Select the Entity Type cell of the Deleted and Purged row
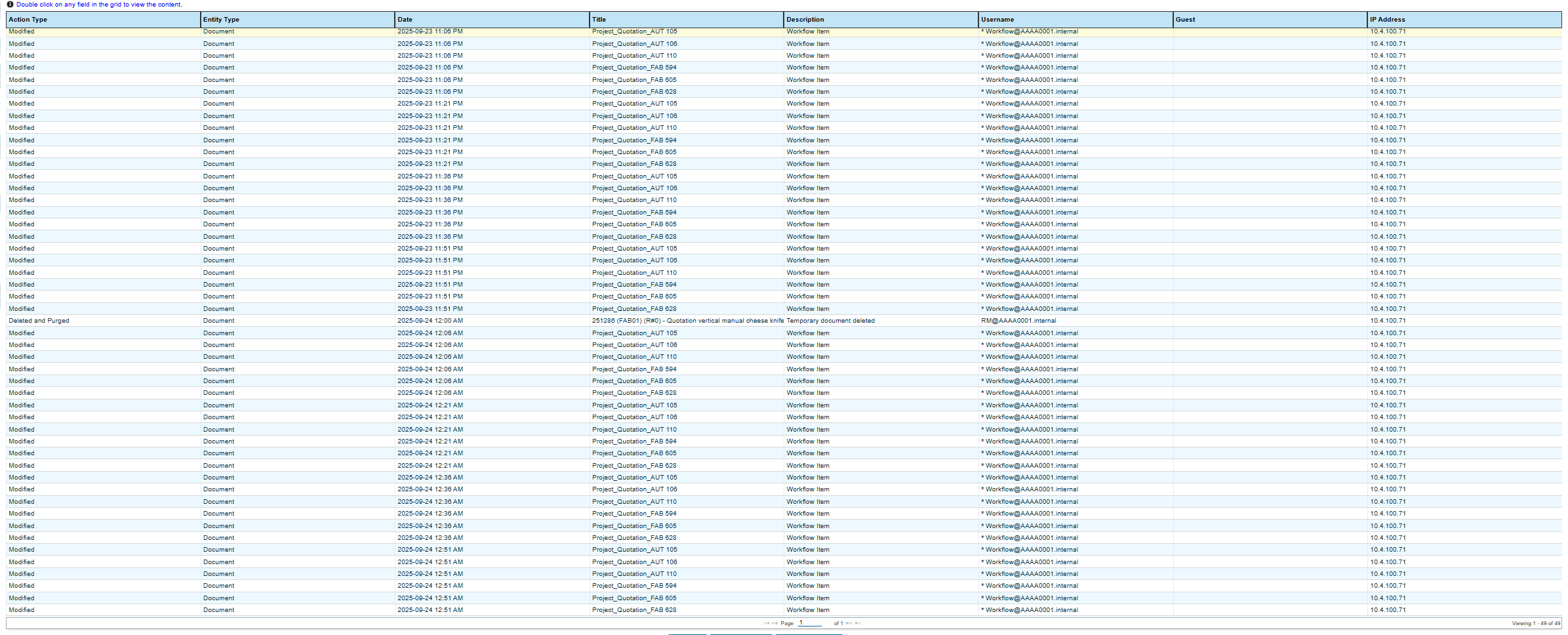This screenshot has height=635, width=1568. tap(298, 321)
